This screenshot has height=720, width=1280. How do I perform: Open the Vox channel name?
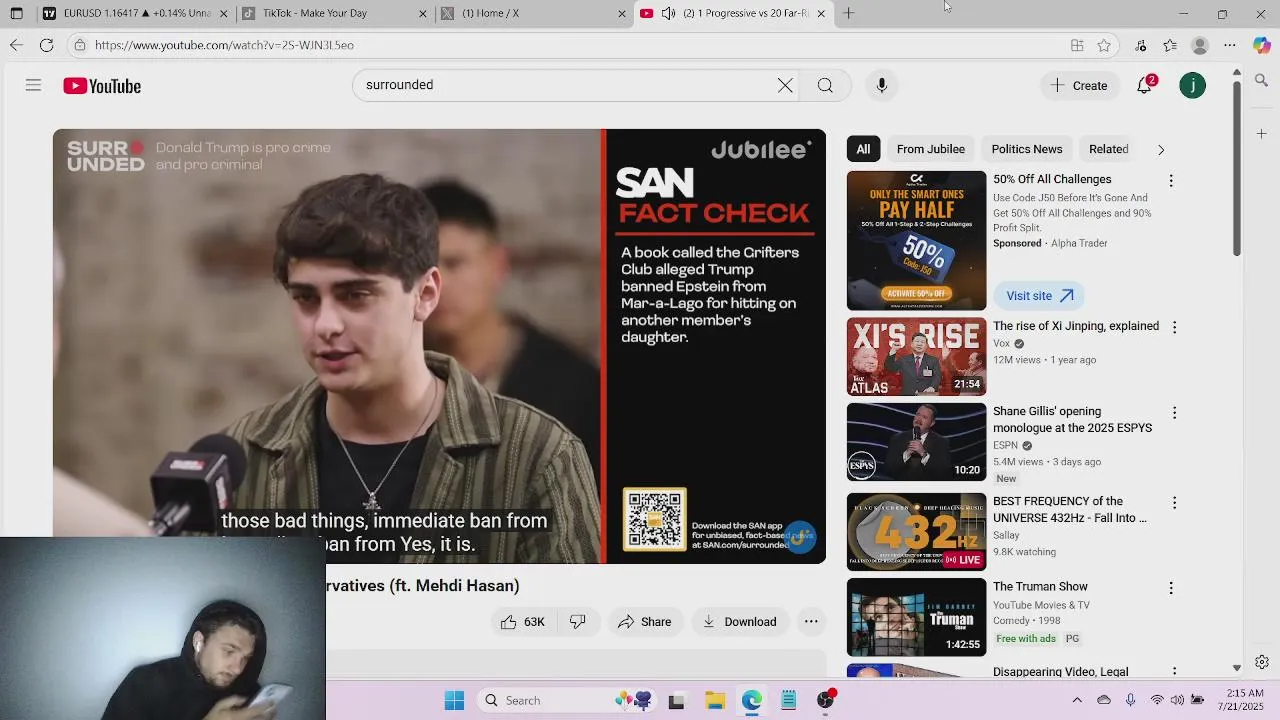(x=1001, y=343)
